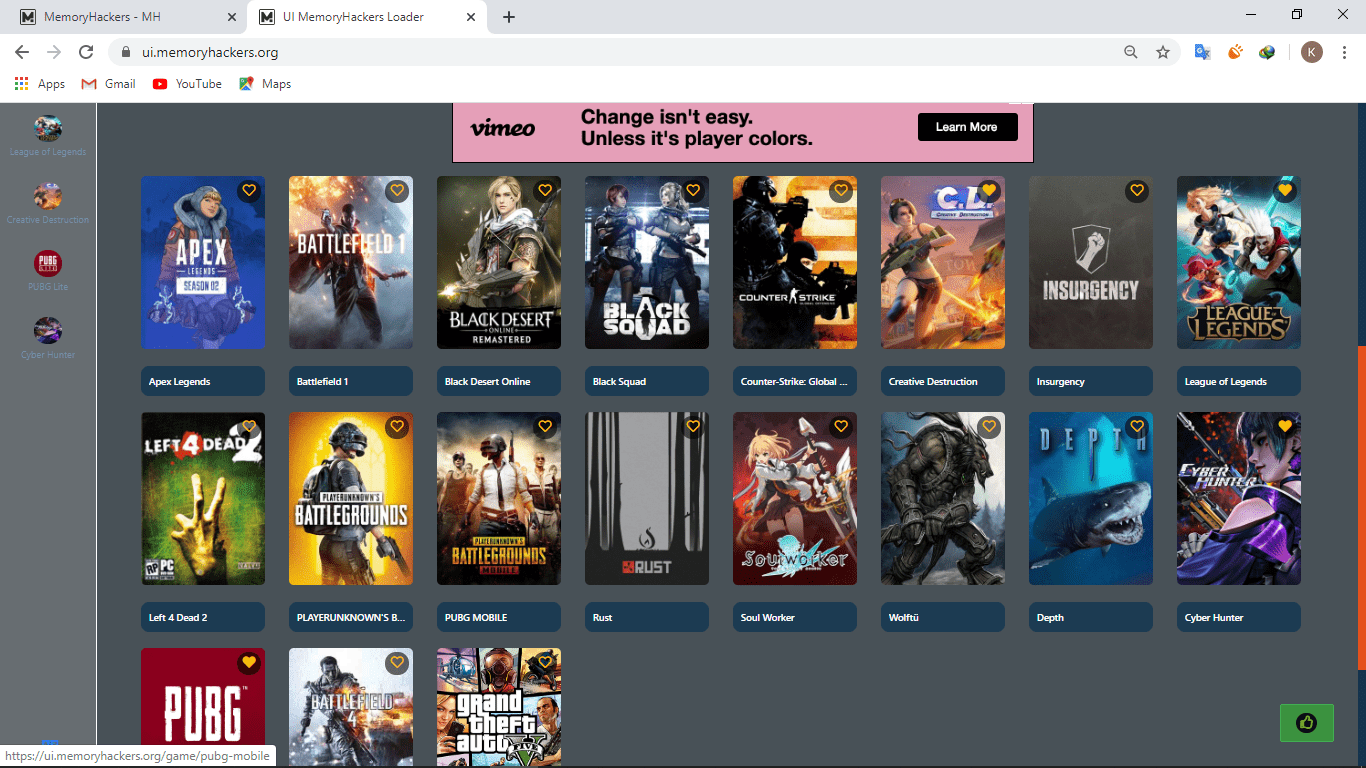Reload the page with the refresh icon
The width and height of the screenshot is (1366, 768).
click(x=86, y=52)
